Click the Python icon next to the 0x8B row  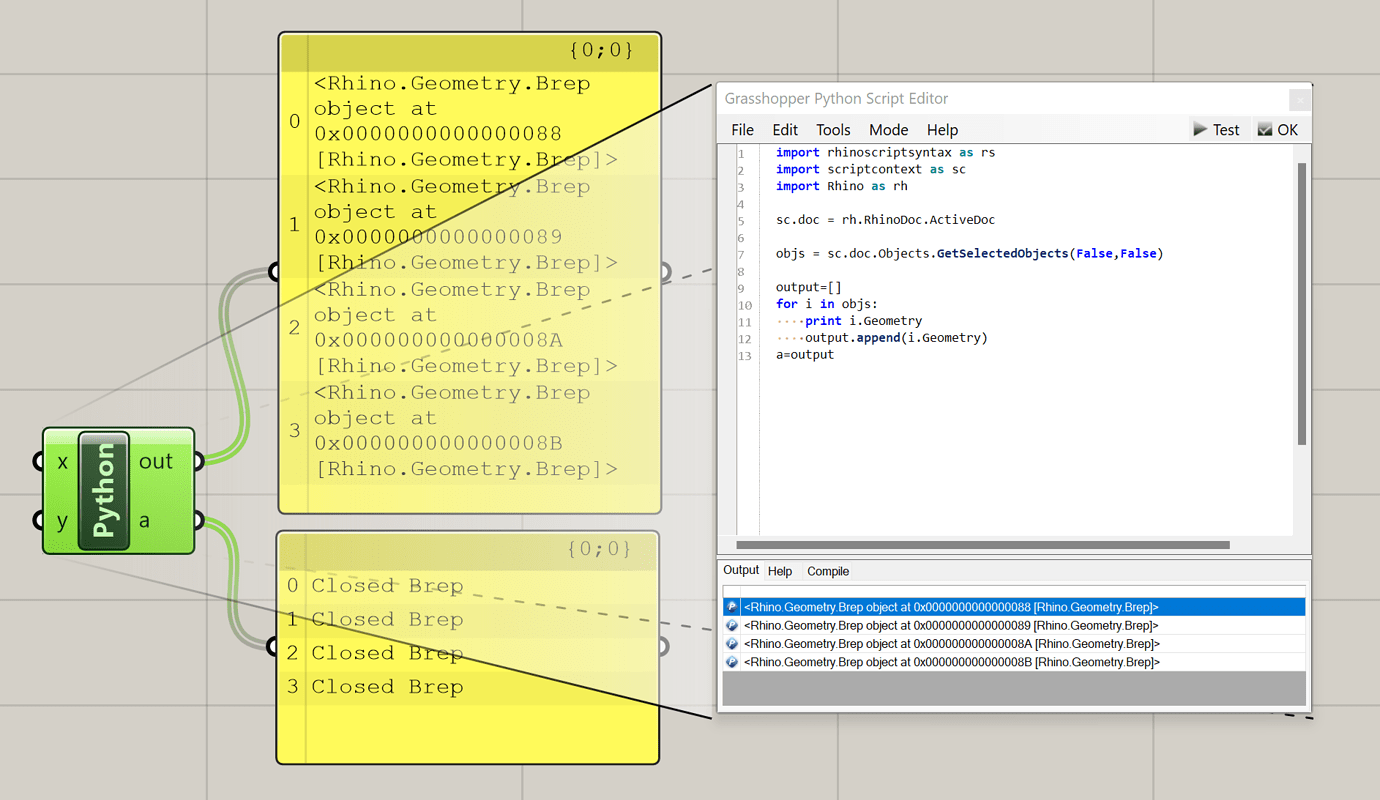click(731, 661)
